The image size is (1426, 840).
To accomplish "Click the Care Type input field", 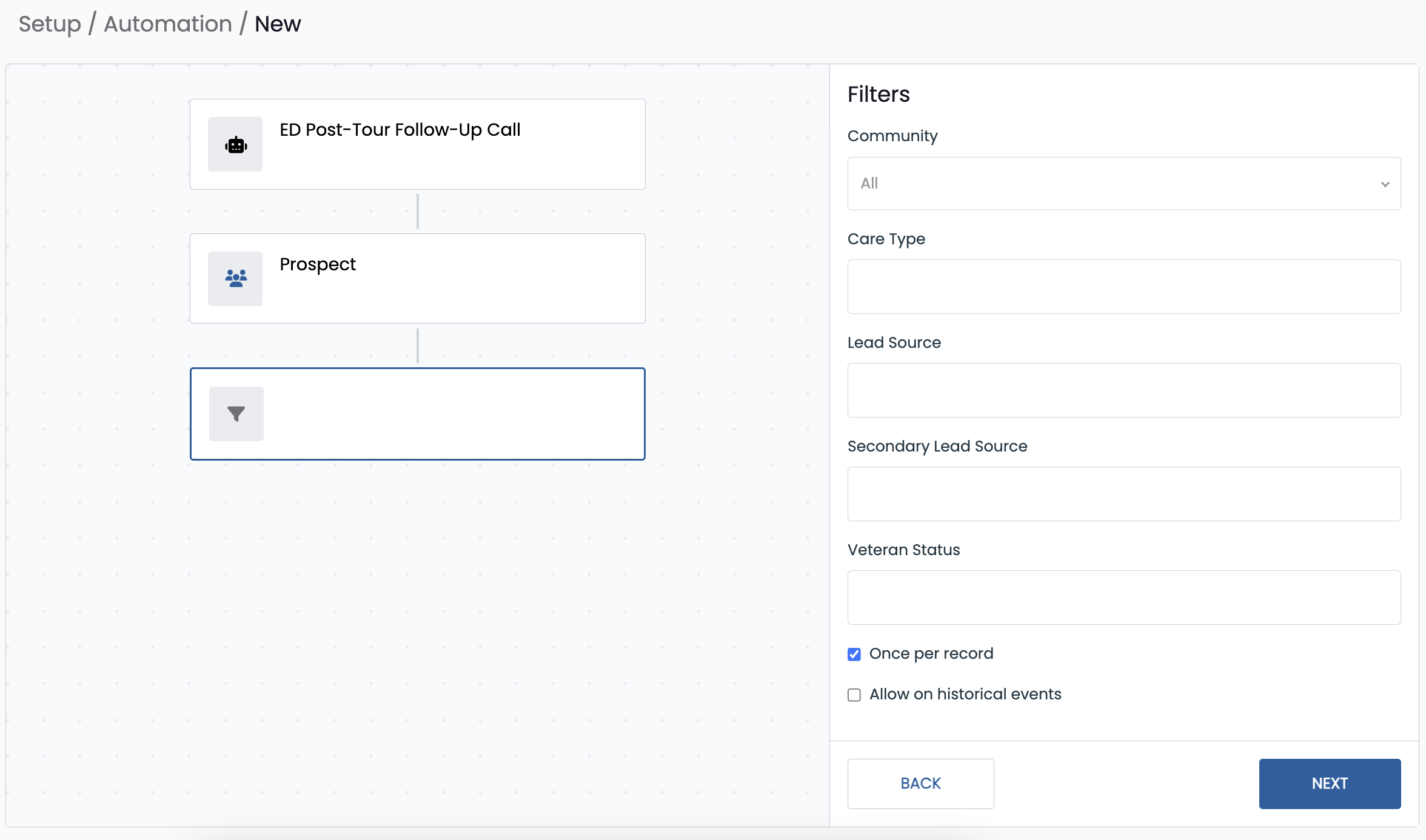I will (x=1124, y=287).
